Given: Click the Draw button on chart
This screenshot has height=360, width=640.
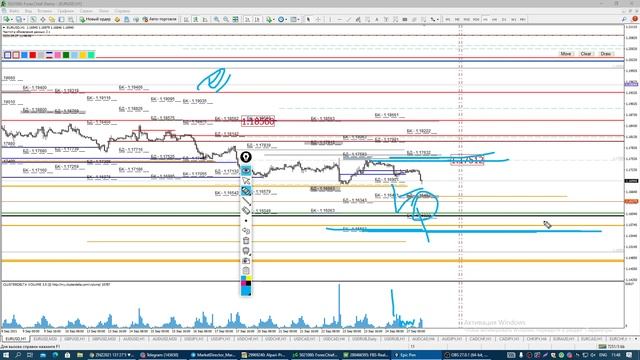Looking at the screenshot, I should tap(606, 53).
